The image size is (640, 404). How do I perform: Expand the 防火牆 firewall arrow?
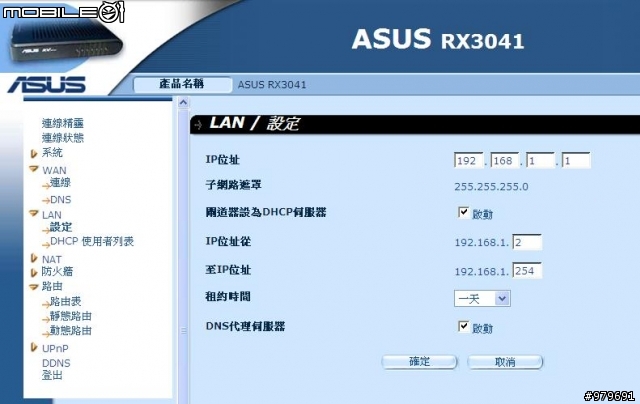(34, 272)
